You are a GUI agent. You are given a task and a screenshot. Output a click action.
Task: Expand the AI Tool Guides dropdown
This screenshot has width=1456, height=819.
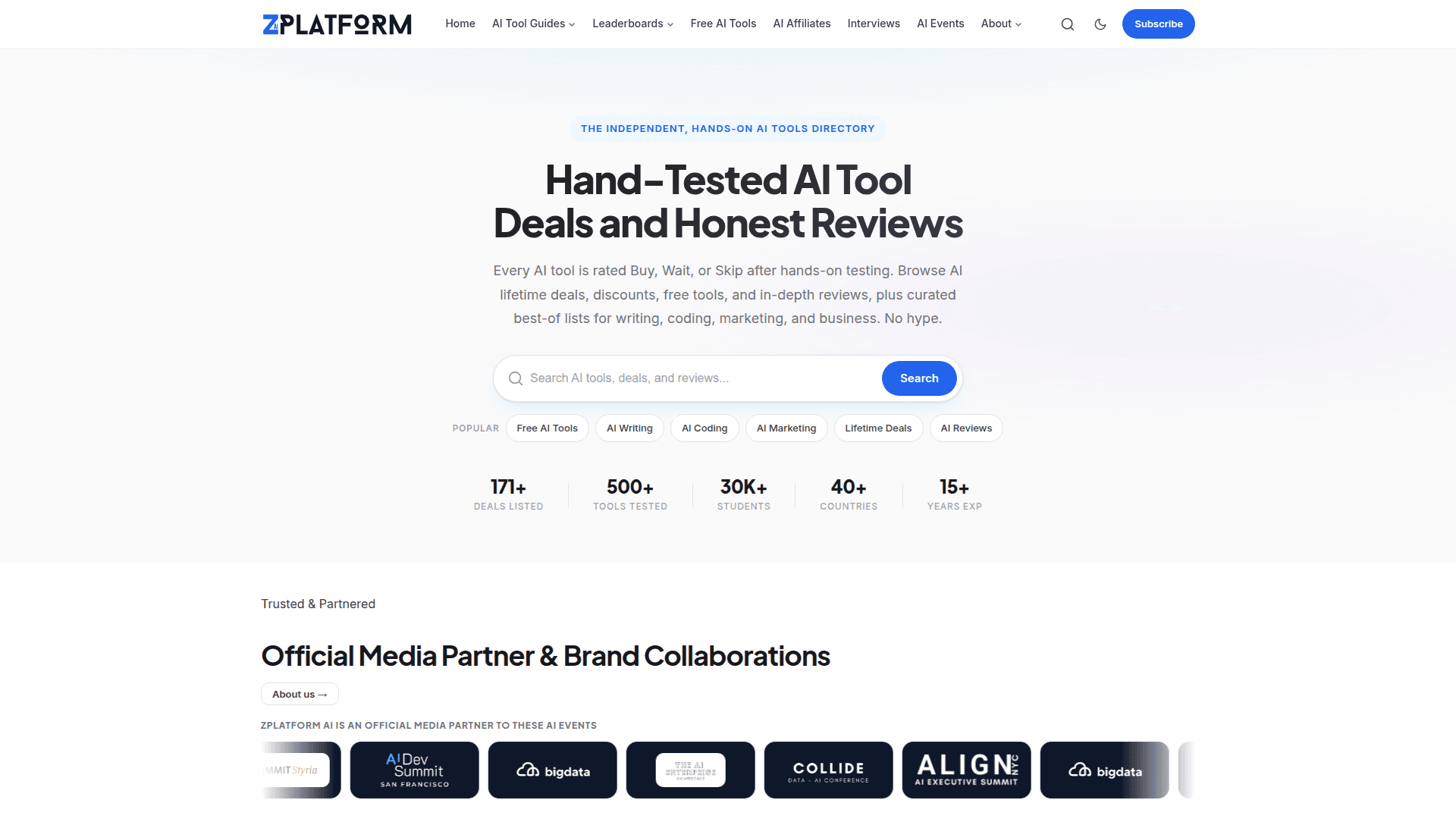click(534, 24)
